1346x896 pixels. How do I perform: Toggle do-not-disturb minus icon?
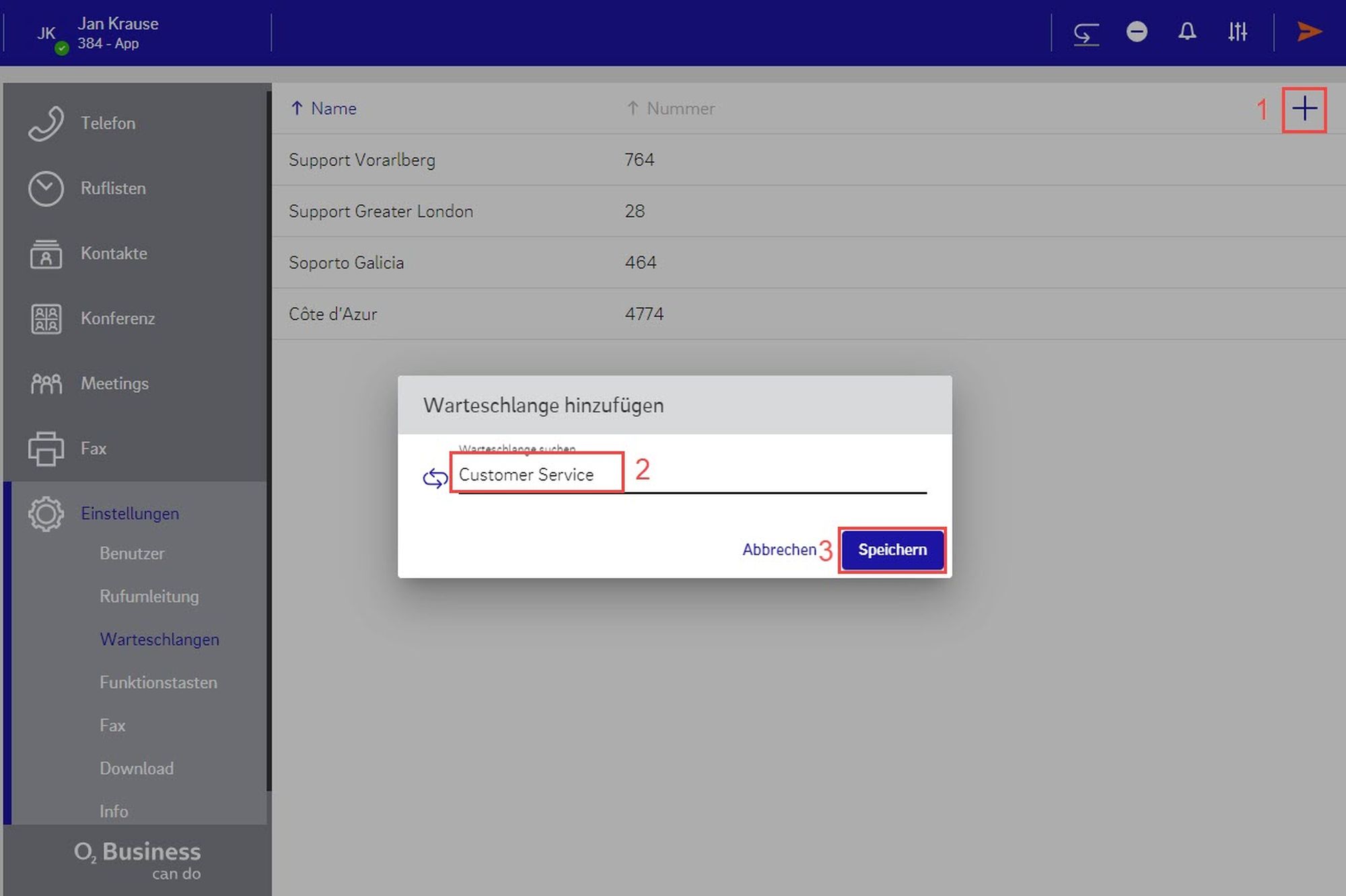click(x=1137, y=32)
